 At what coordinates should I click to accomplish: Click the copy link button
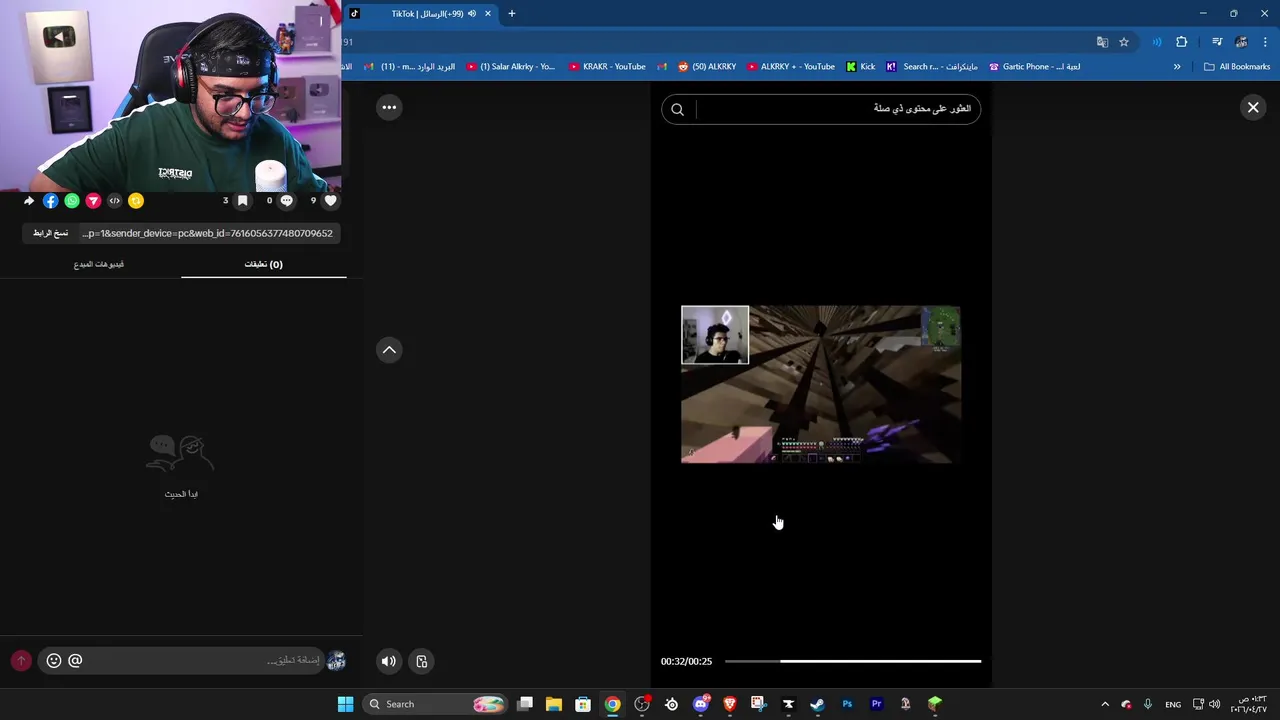[50, 233]
